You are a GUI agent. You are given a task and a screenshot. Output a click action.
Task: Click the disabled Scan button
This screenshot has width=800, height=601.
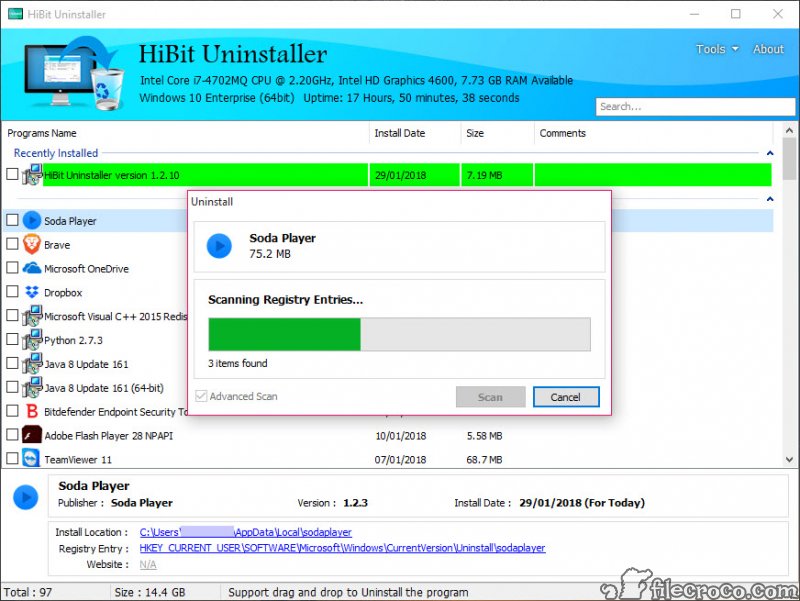pos(490,397)
